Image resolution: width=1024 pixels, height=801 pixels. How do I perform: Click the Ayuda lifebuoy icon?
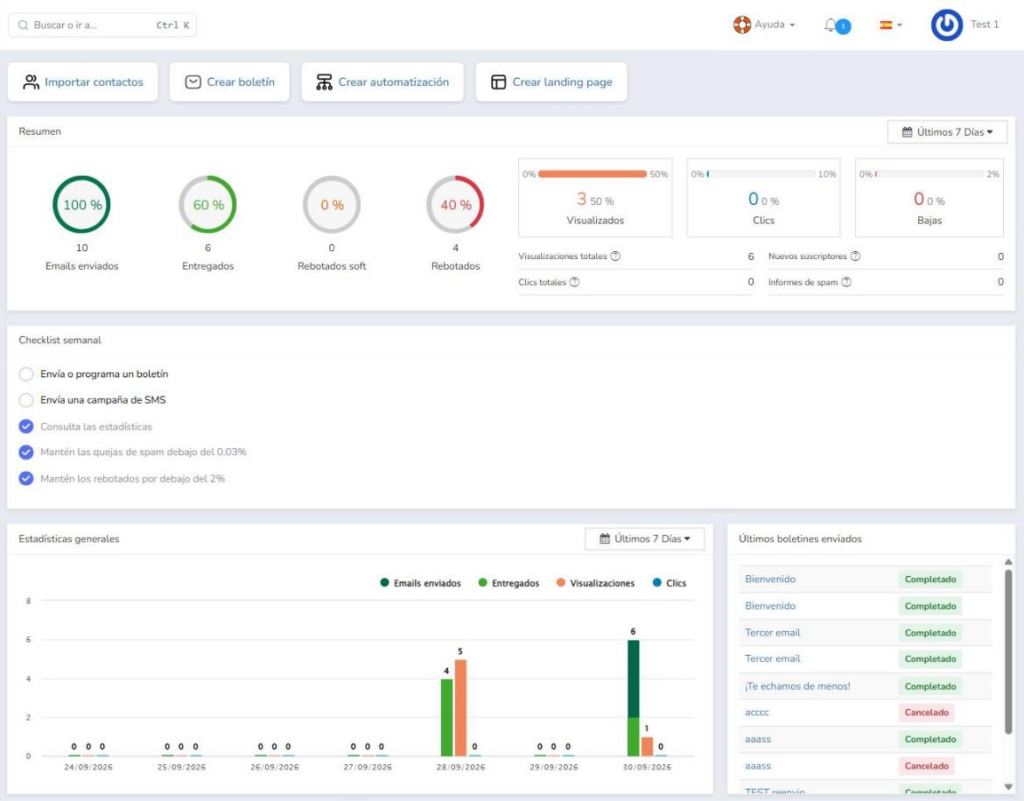pyautogui.click(x=742, y=25)
